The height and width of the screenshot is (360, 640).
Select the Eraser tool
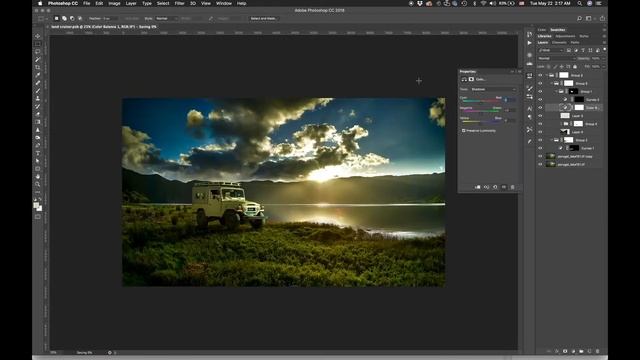[38, 114]
